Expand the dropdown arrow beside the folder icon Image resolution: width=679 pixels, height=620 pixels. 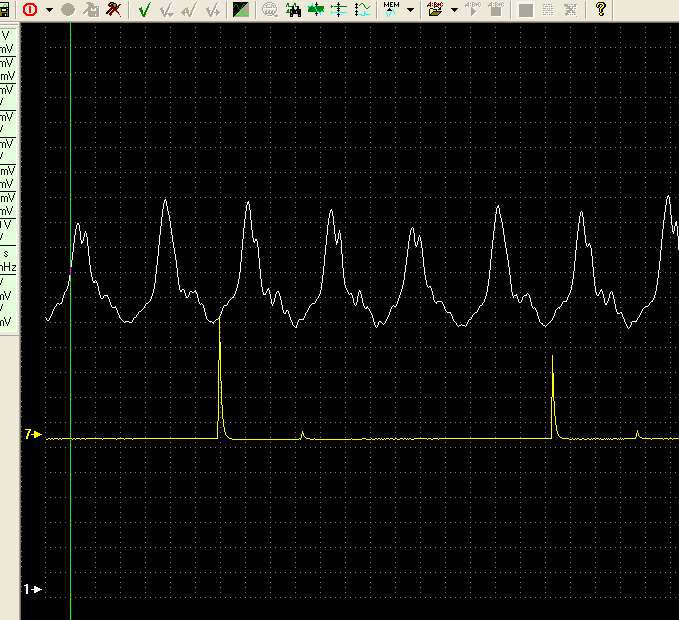click(x=454, y=10)
